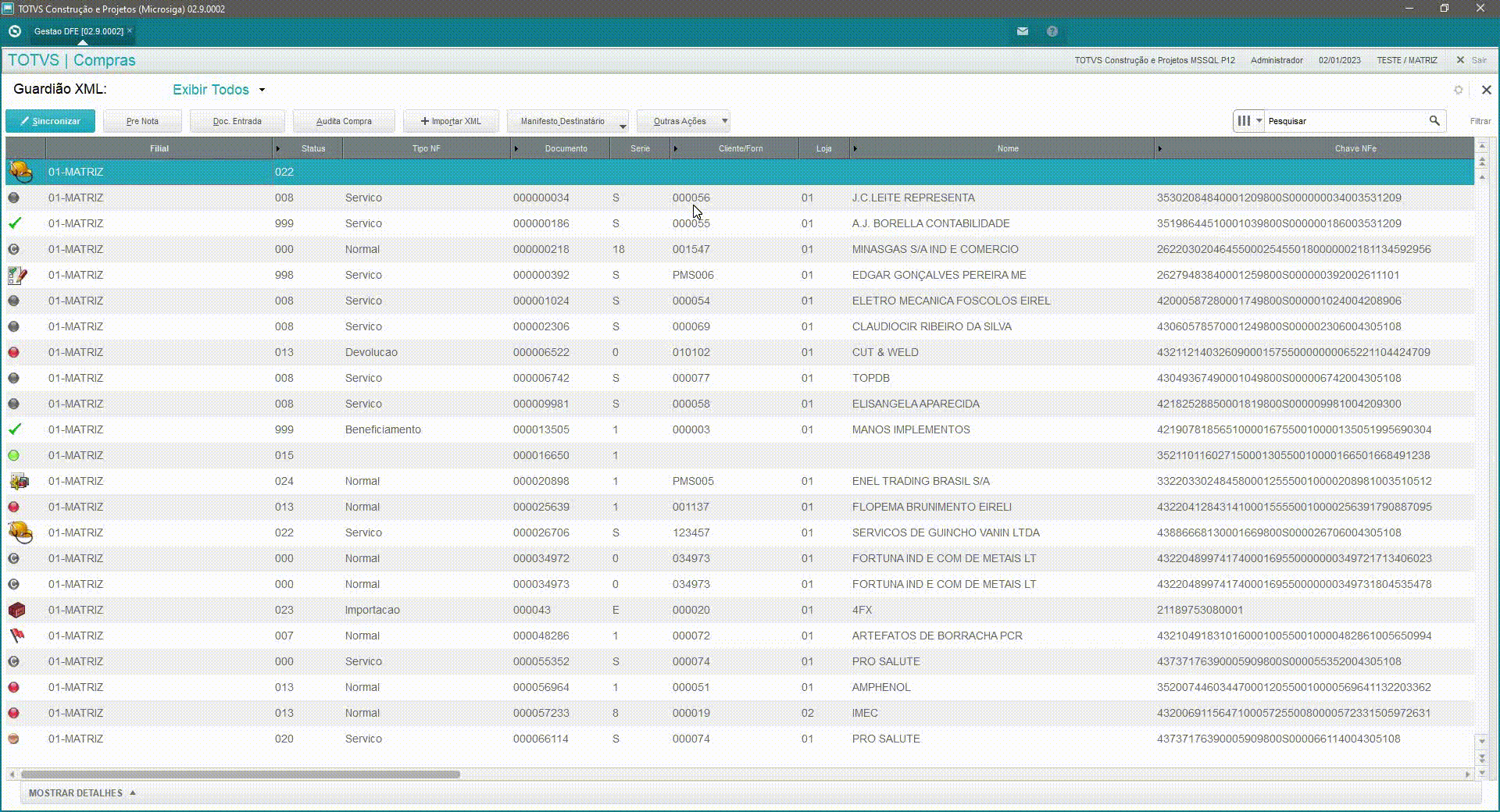
Task: Open the mail envelope icon
Action: (x=1022, y=31)
